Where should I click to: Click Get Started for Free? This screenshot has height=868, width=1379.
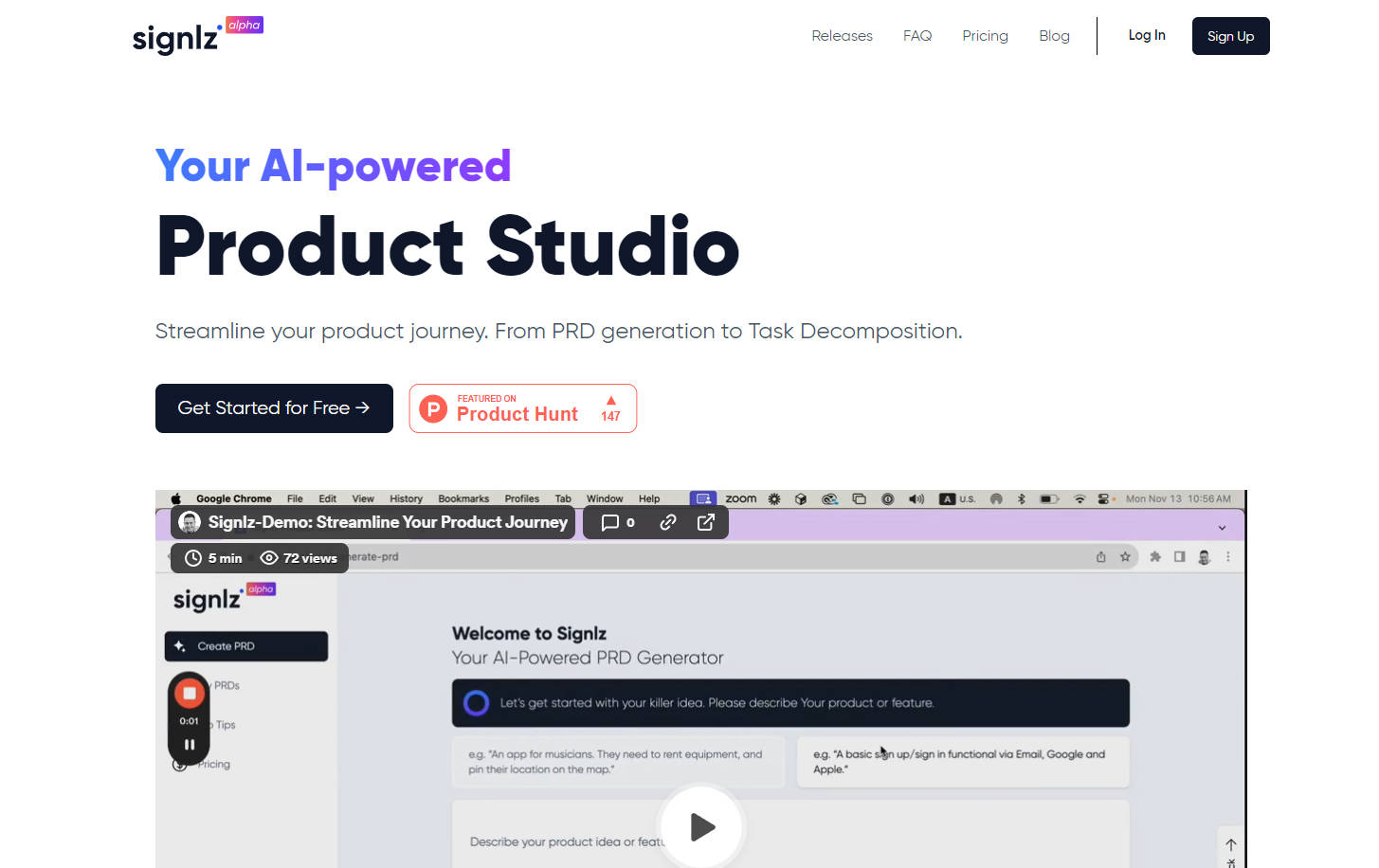(274, 408)
